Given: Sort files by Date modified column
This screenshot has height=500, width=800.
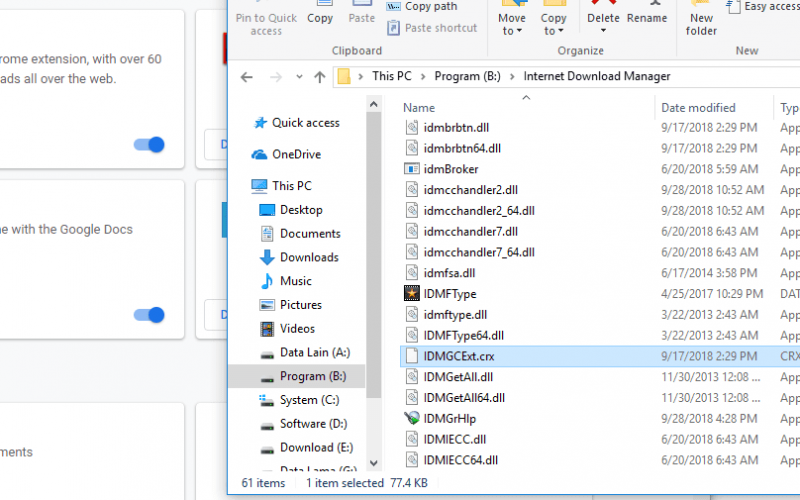Looking at the screenshot, I should coord(698,108).
